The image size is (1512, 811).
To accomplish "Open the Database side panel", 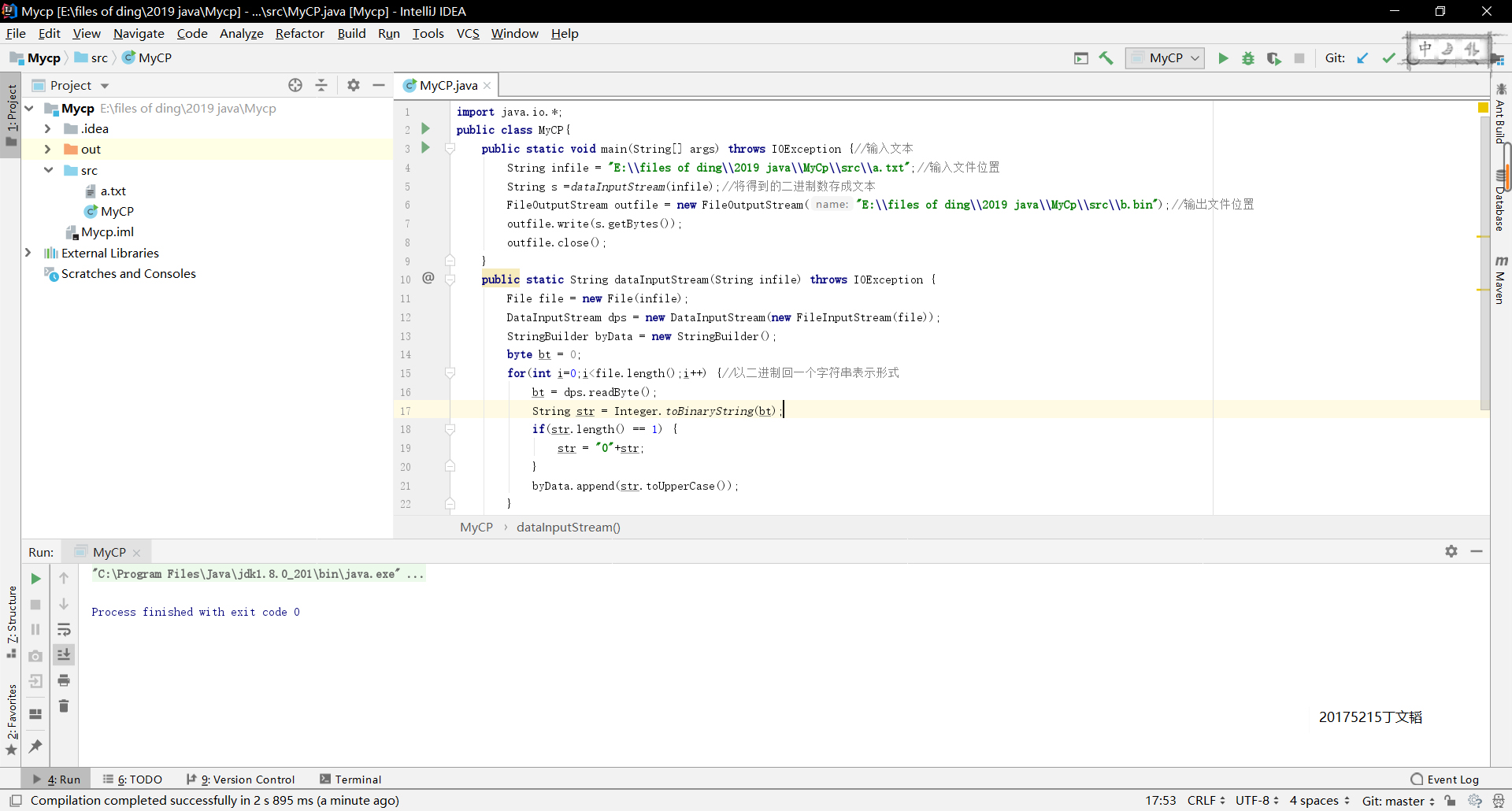I will tap(1500, 202).
